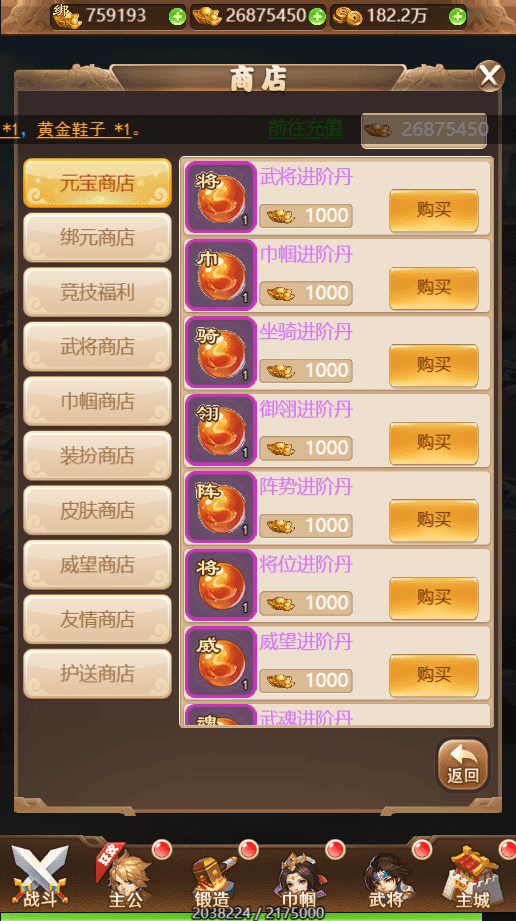Open the 战斗 crossed swords icon
The width and height of the screenshot is (516, 921).
coord(40,876)
